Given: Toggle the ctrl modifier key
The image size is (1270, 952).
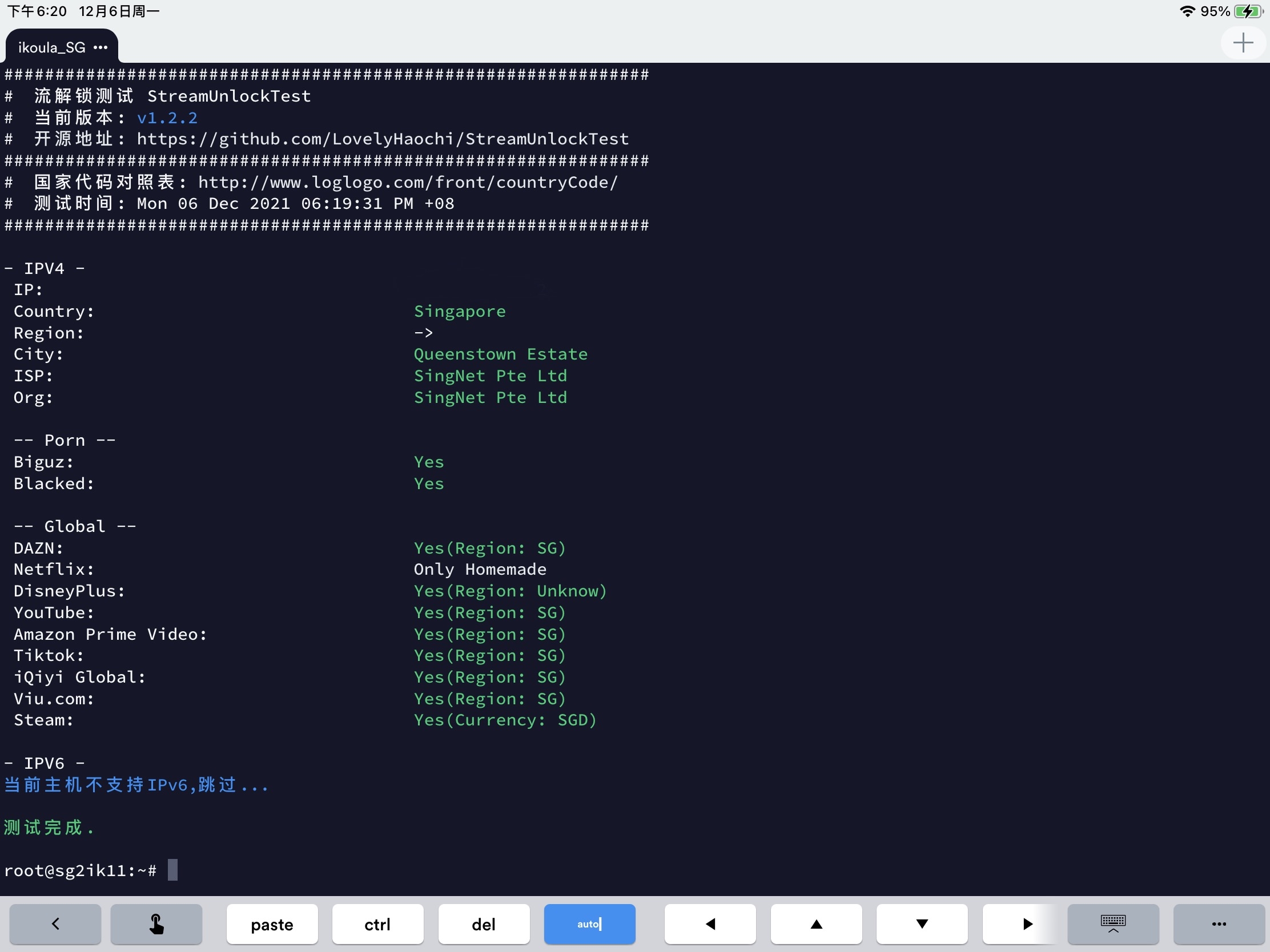Looking at the screenshot, I should pos(377,924).
